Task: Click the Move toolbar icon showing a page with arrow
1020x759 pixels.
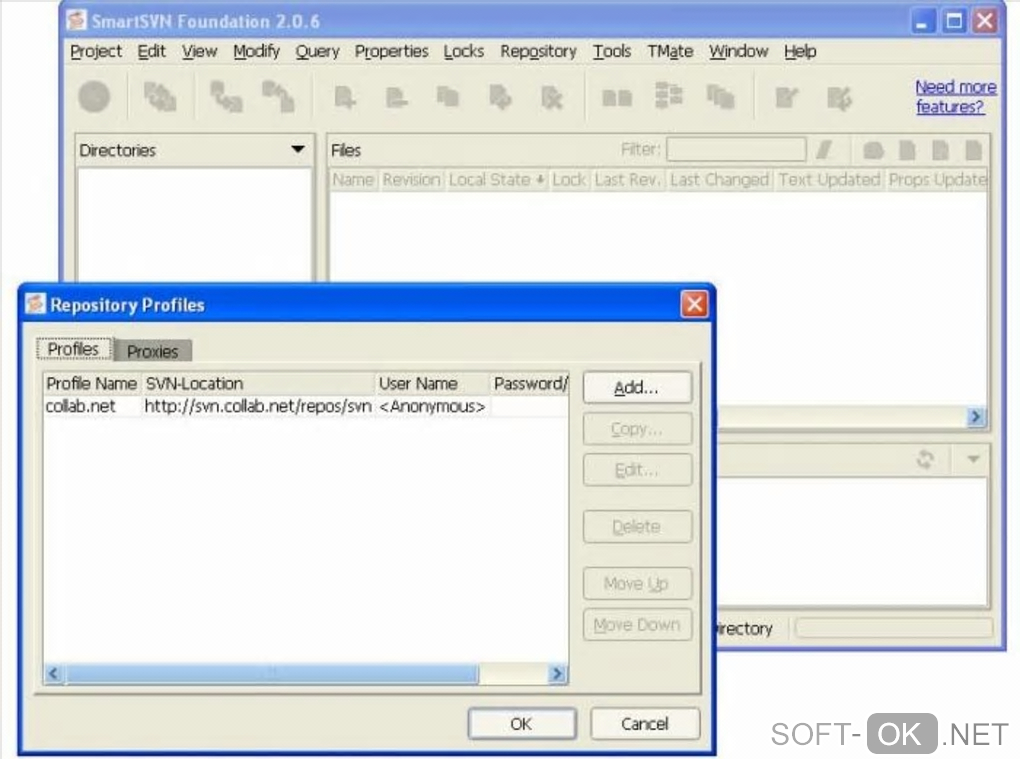Action: [500, 98]
